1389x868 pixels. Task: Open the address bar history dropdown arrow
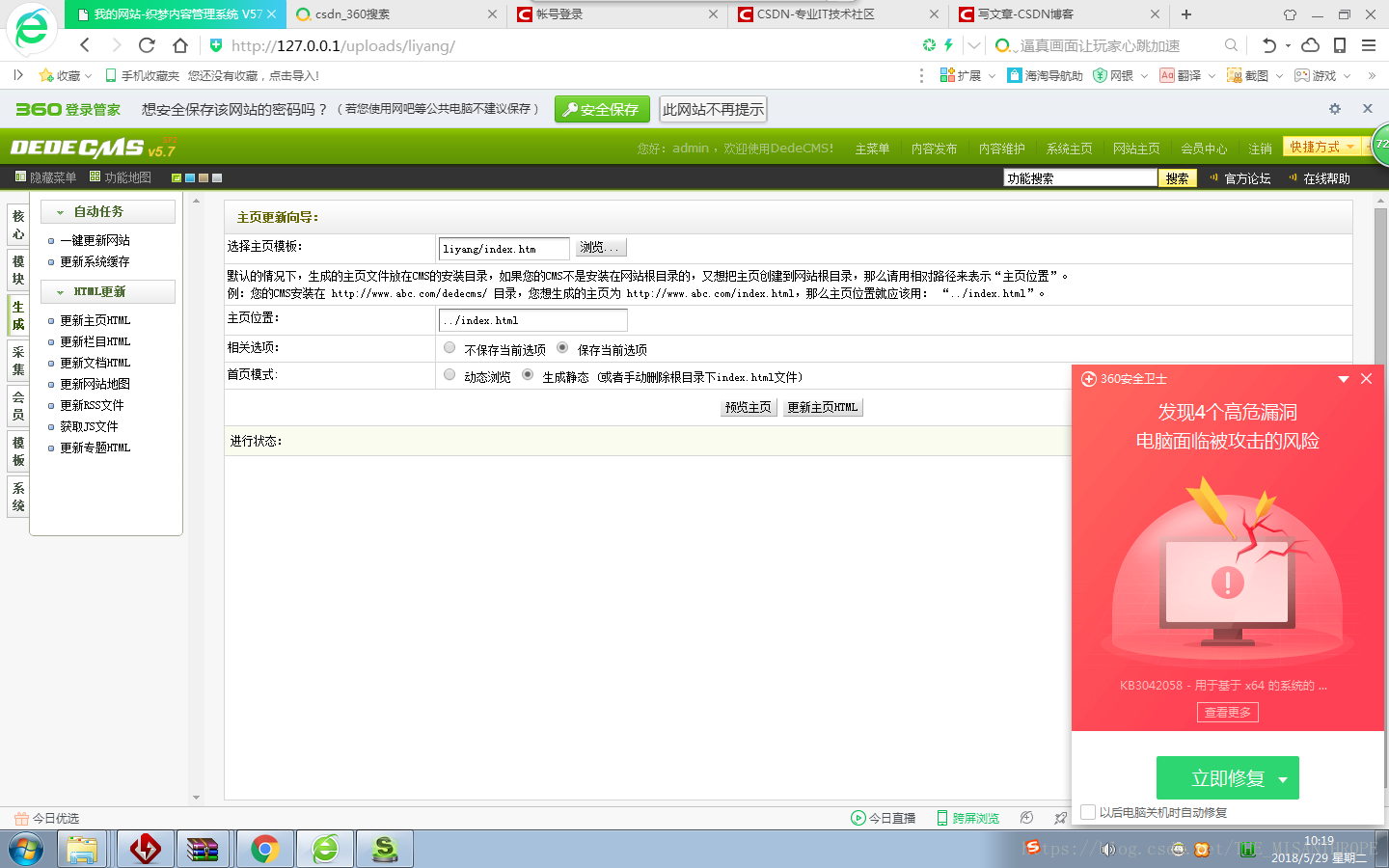974,45
